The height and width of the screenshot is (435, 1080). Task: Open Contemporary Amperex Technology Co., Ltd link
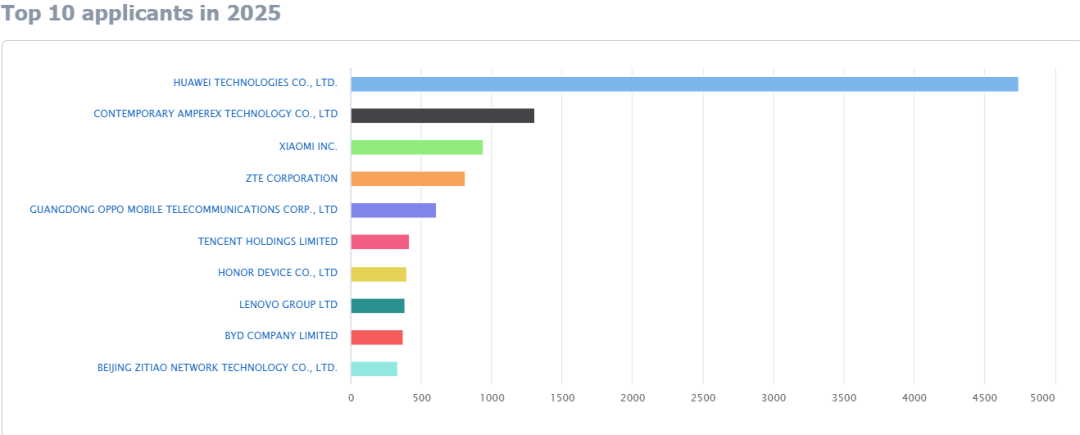click(x=216, y=114)
